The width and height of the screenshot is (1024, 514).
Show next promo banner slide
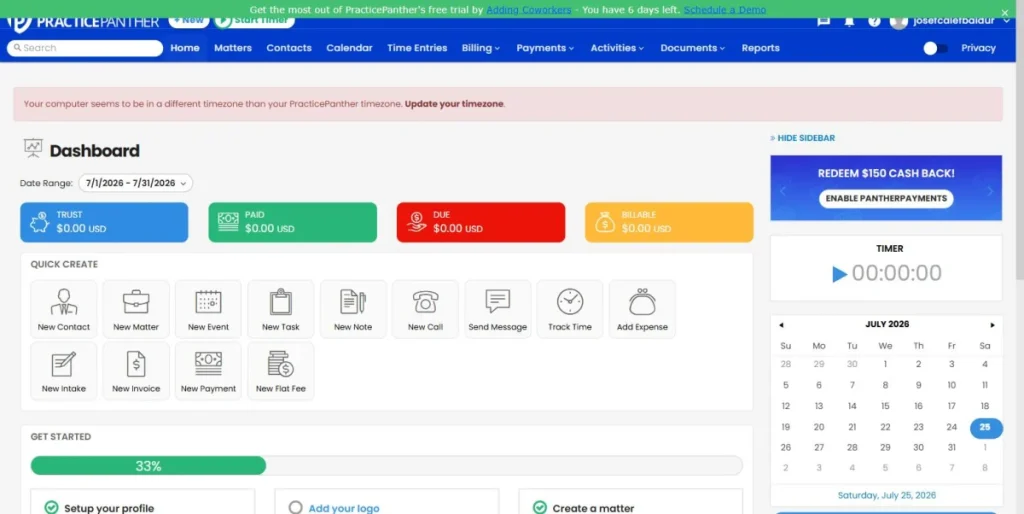point(990,191)
